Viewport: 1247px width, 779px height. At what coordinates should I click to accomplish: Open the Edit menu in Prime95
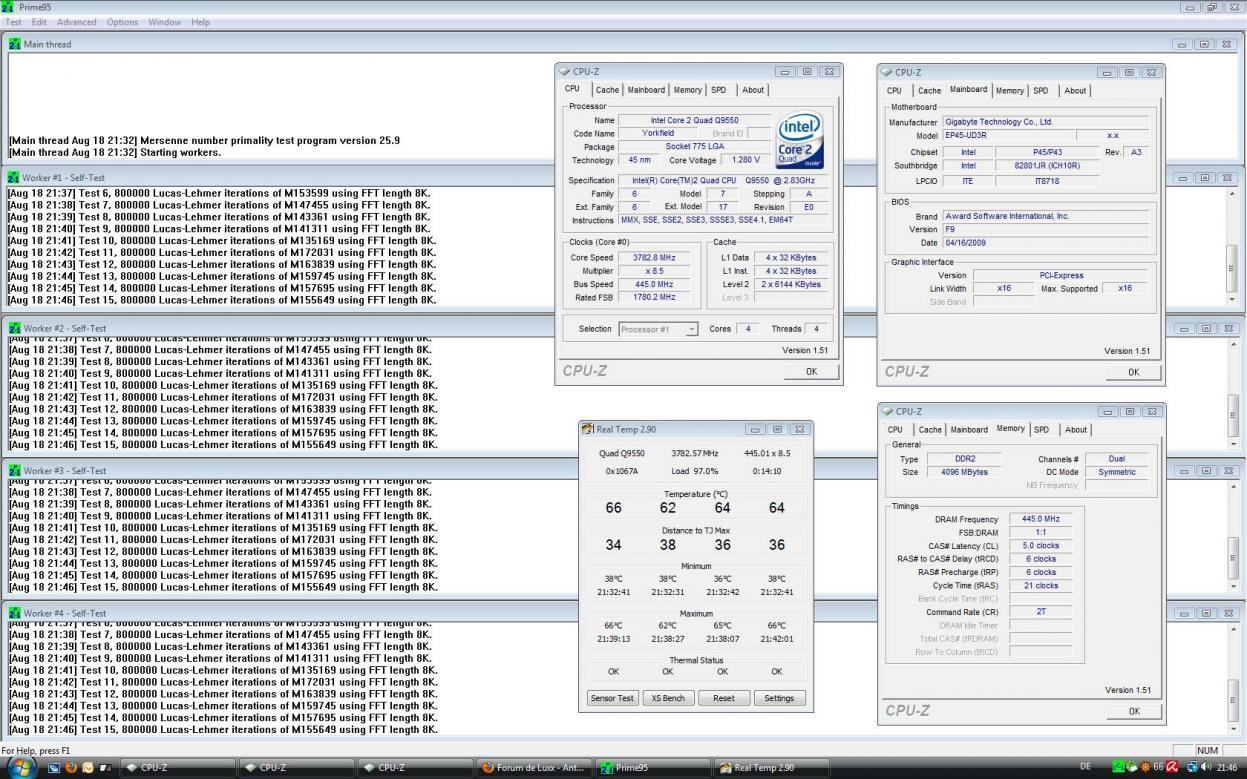coord(40,22)
